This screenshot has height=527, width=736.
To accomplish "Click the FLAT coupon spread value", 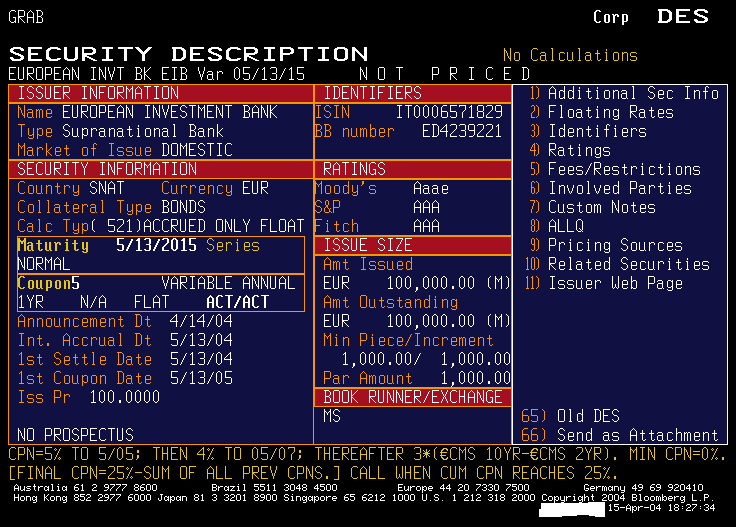I will click(x=152, y=302).
